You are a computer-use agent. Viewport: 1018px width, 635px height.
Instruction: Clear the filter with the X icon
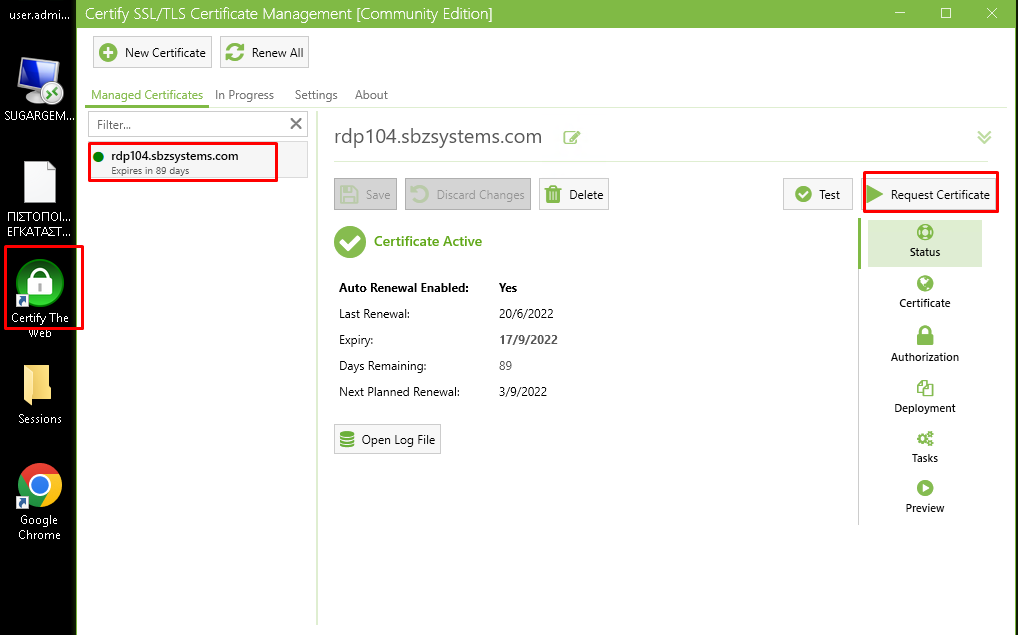coord(296,124)
